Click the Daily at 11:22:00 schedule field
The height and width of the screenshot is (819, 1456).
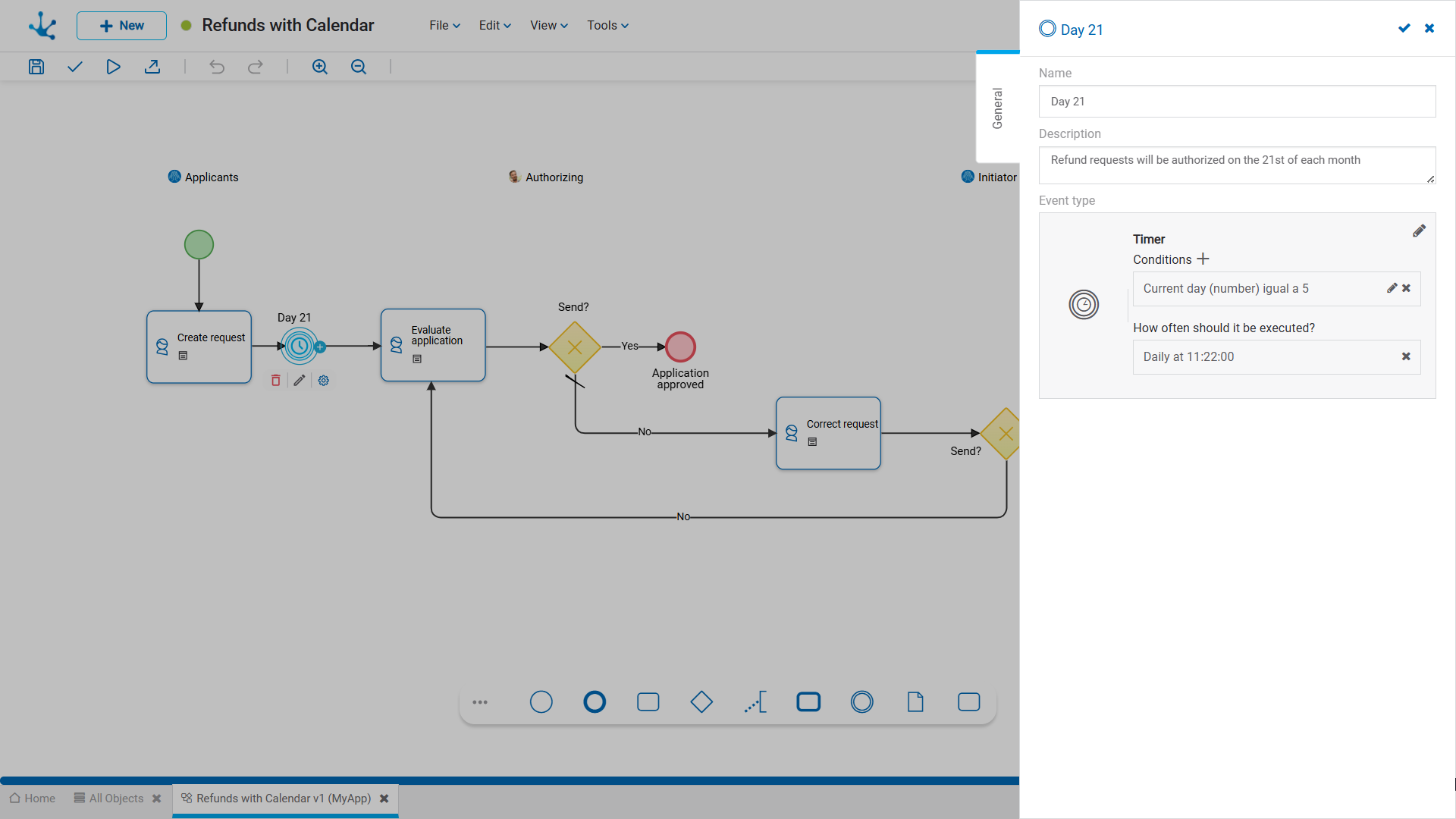pyautogui.click(x=1276, y=357)
